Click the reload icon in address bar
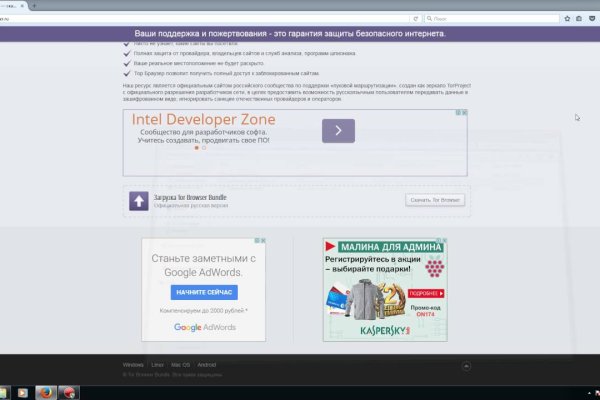The width and height of the screenshot is (600, 400). tap(416, 18)
